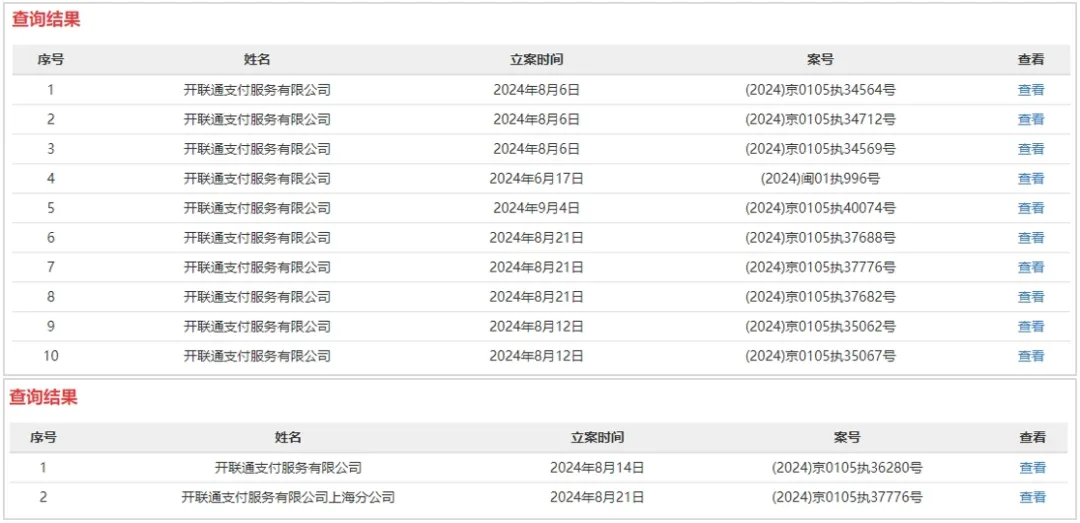
Task: Open 查看 link for case 京0105执34569号
Action: coord(1031,149)
